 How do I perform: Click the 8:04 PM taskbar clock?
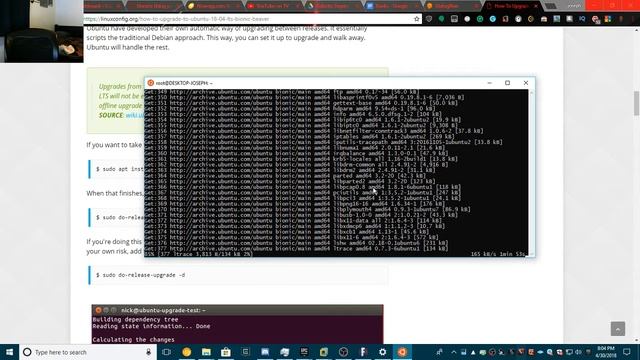606,352
